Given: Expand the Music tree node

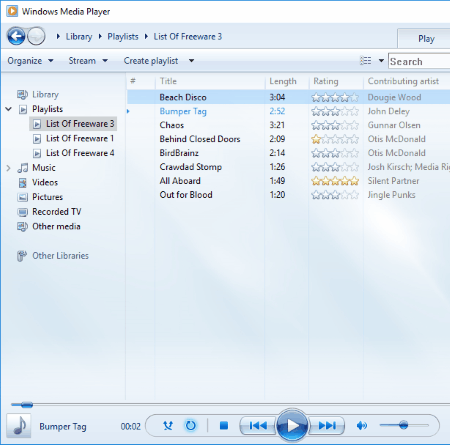Looking at the screenshot, I should click(x=9, y=168).
